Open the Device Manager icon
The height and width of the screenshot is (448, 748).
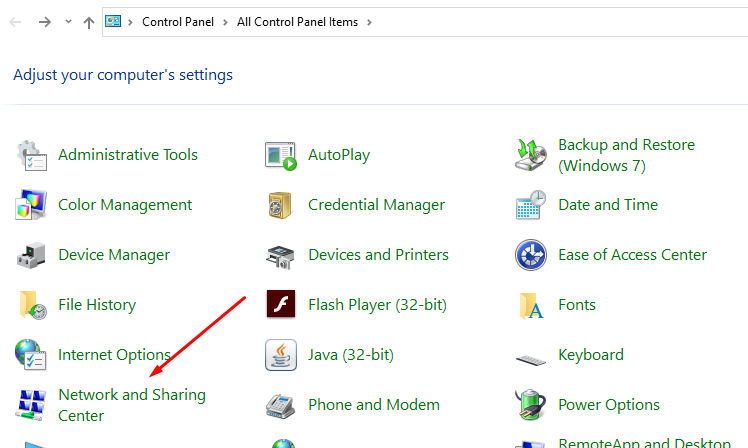coord(31,255)
